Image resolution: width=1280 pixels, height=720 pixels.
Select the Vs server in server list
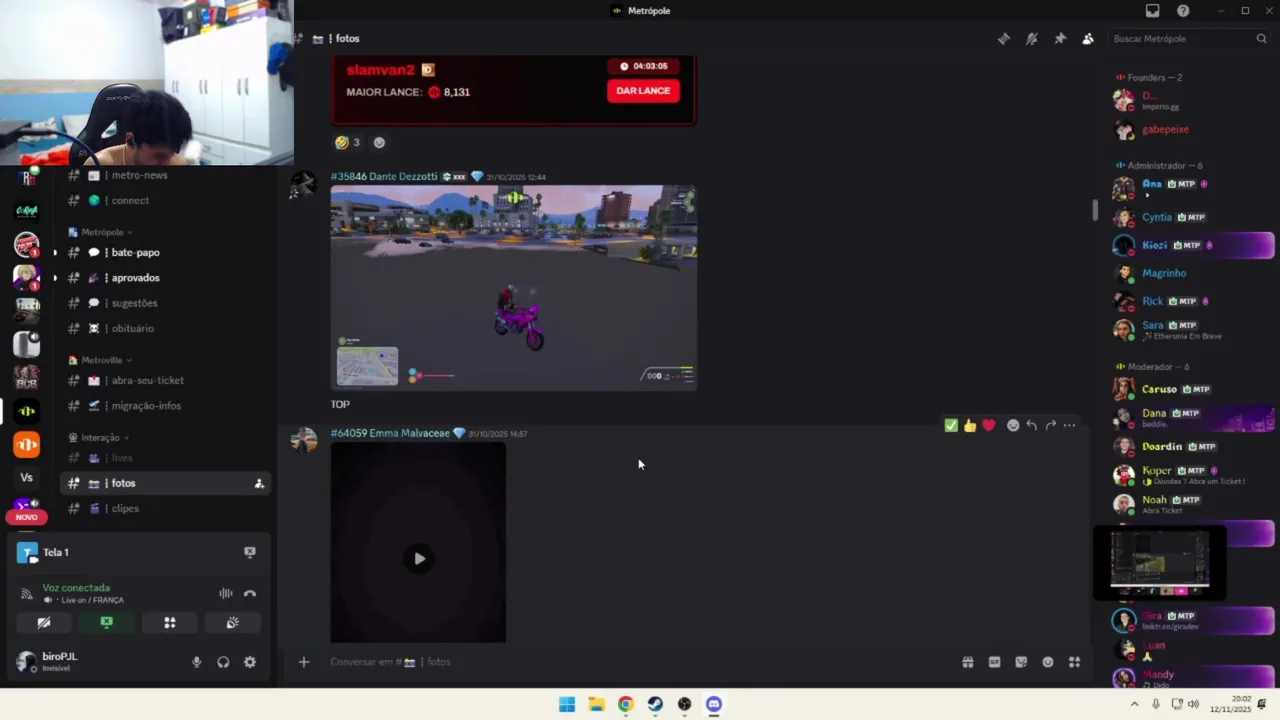click(27, 478)
